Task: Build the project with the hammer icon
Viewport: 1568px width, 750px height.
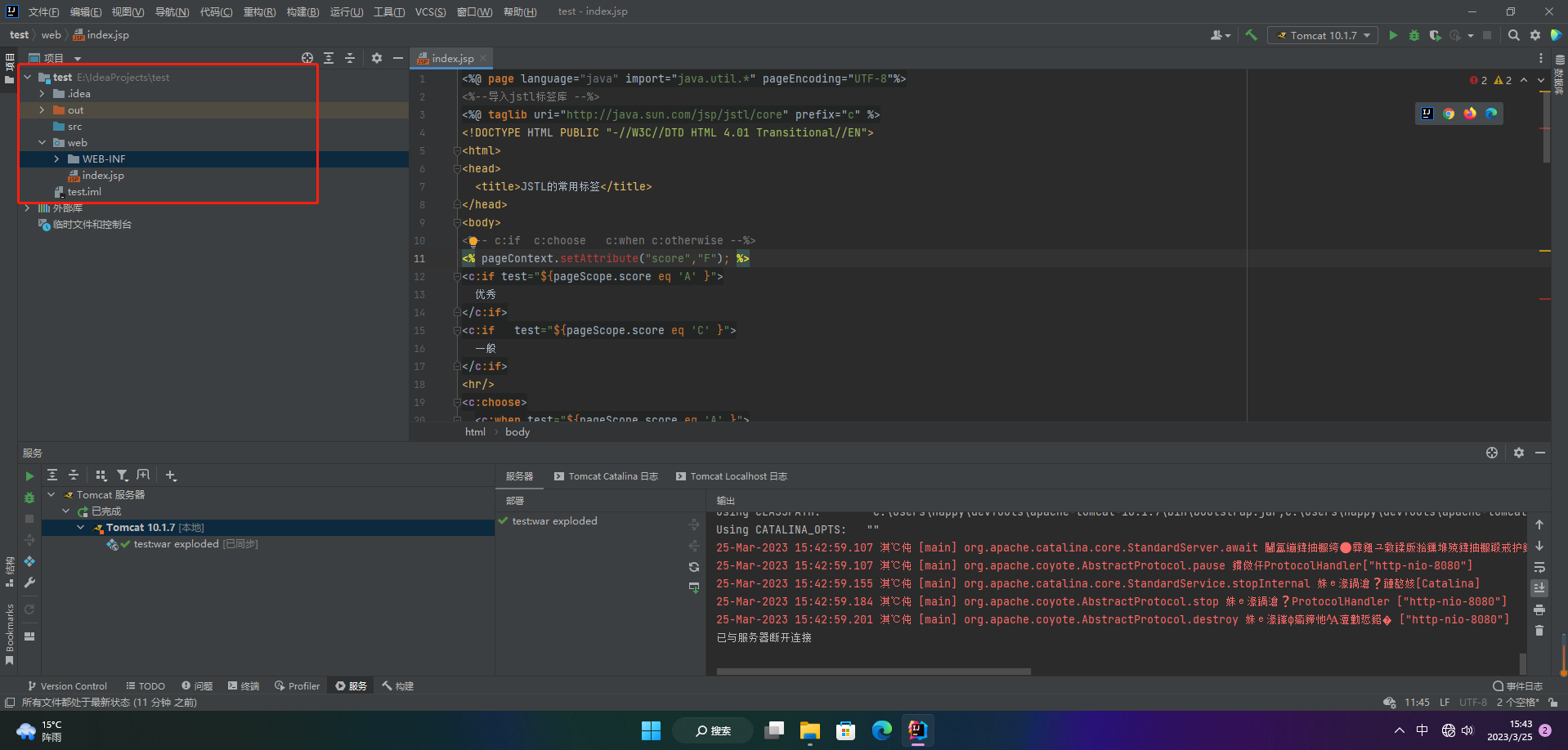Action: click(x=1251, y=35)
